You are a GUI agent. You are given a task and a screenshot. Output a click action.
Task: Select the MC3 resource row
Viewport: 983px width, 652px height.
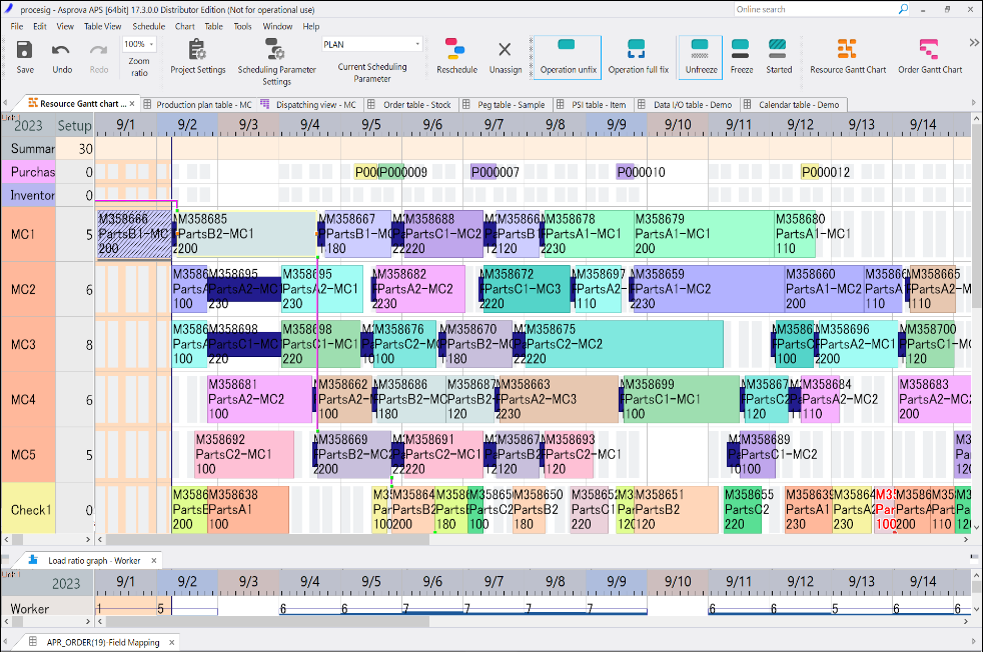click(x=28, y=345)
